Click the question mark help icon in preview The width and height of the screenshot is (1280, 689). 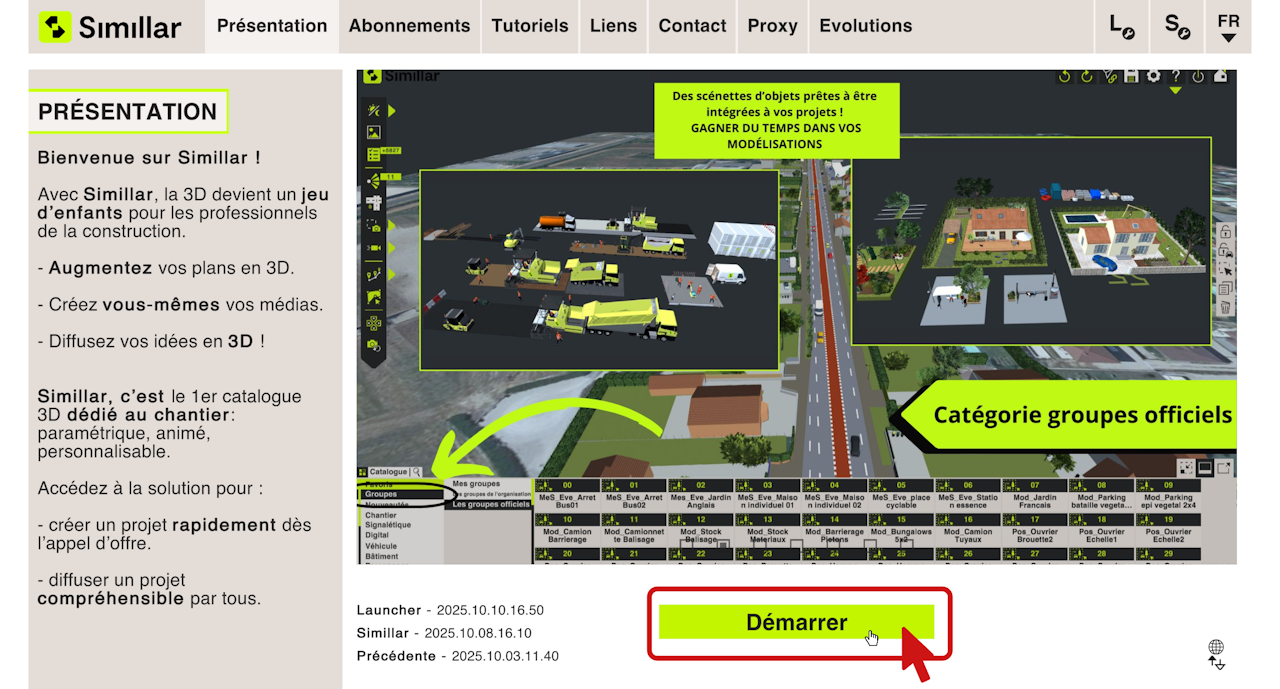[x=1176, y=76]
